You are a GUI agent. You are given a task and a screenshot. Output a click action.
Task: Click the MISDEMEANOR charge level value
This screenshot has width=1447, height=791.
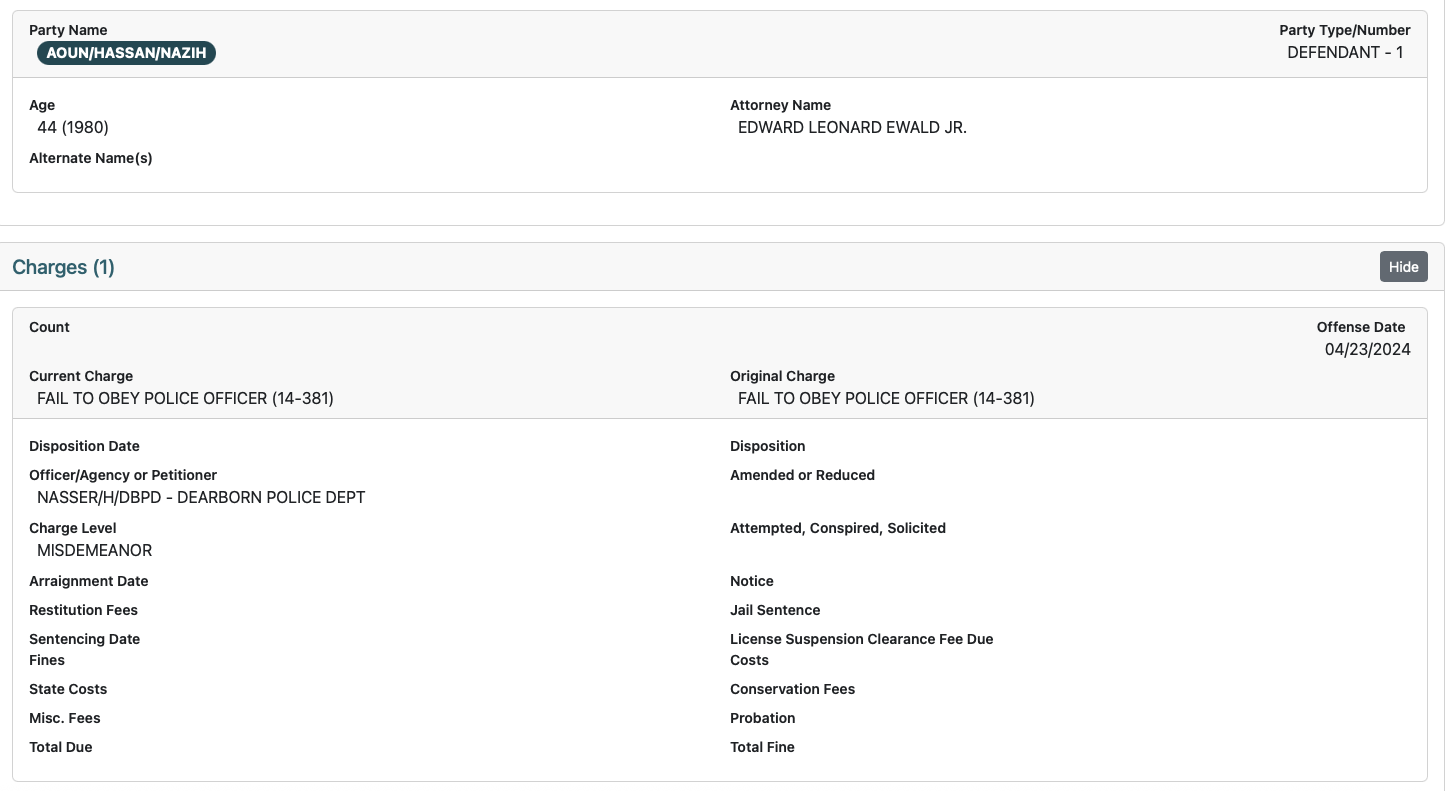pos(95,551)
